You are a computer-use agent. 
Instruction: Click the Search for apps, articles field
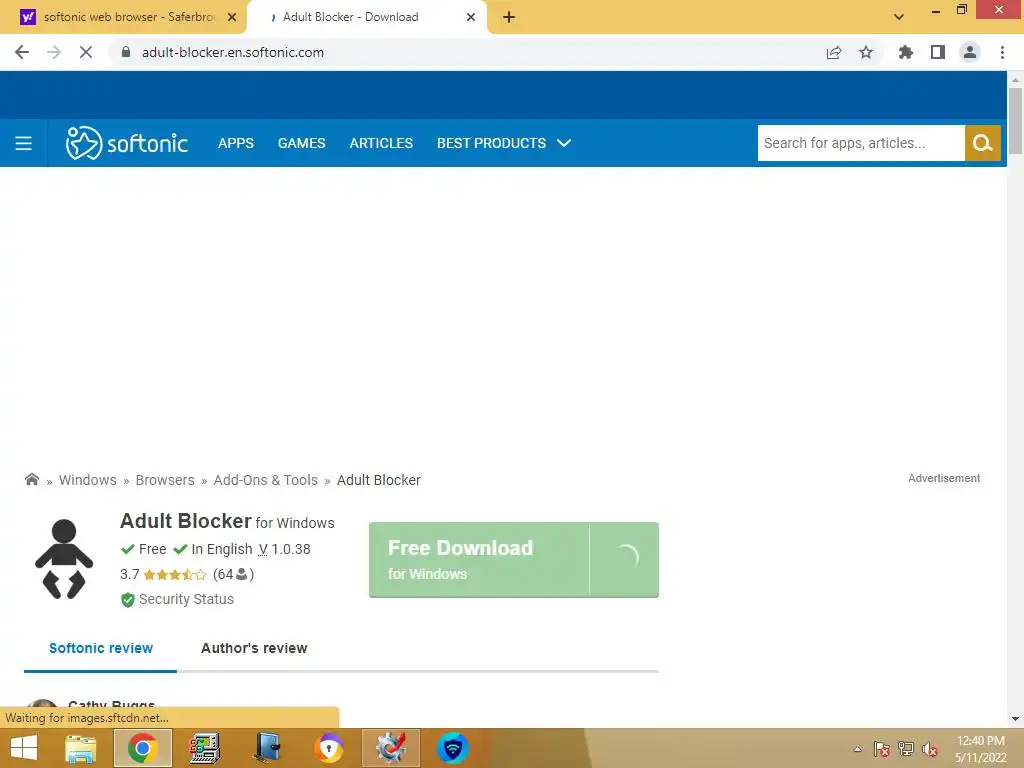tap(861, 143)
